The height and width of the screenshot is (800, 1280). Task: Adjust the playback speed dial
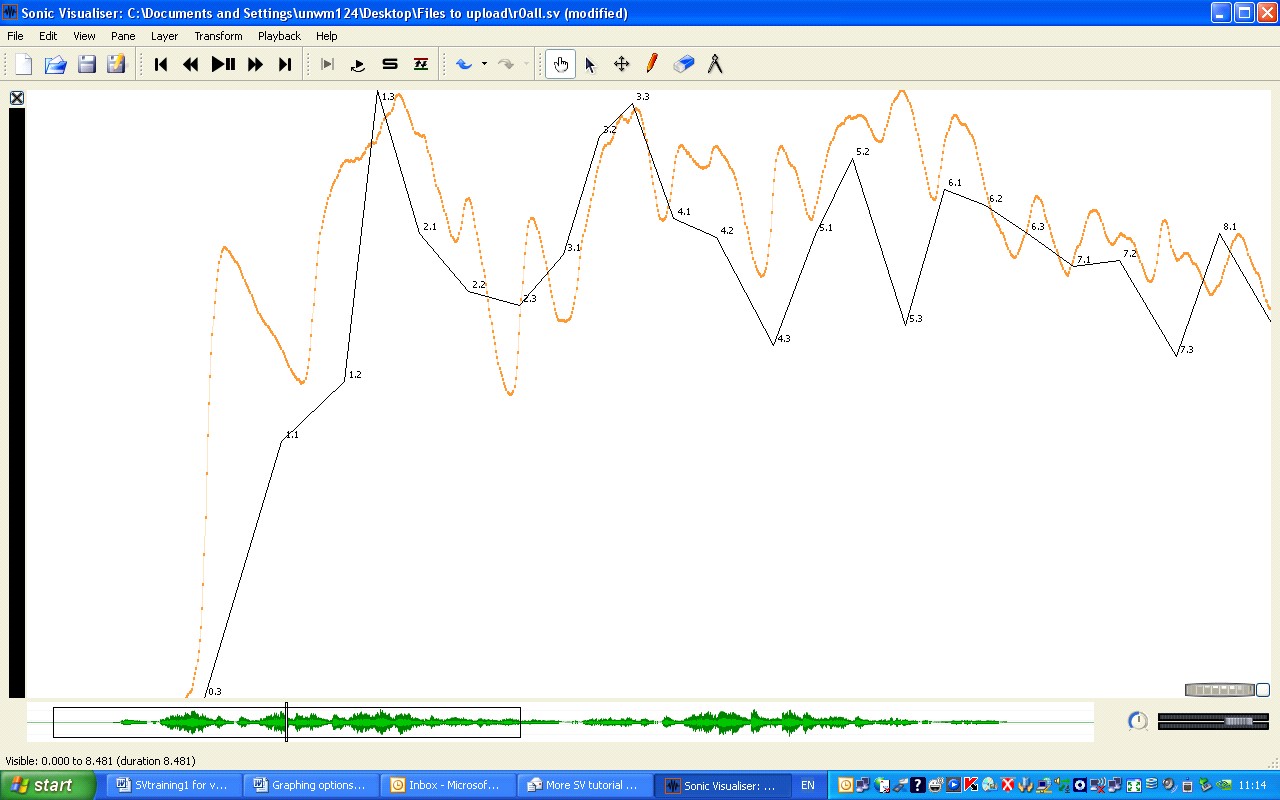click(1138, 721)
